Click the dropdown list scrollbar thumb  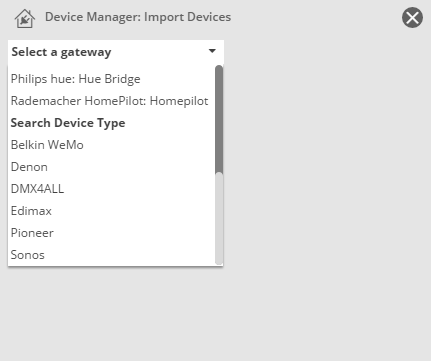tap(219, 119)
